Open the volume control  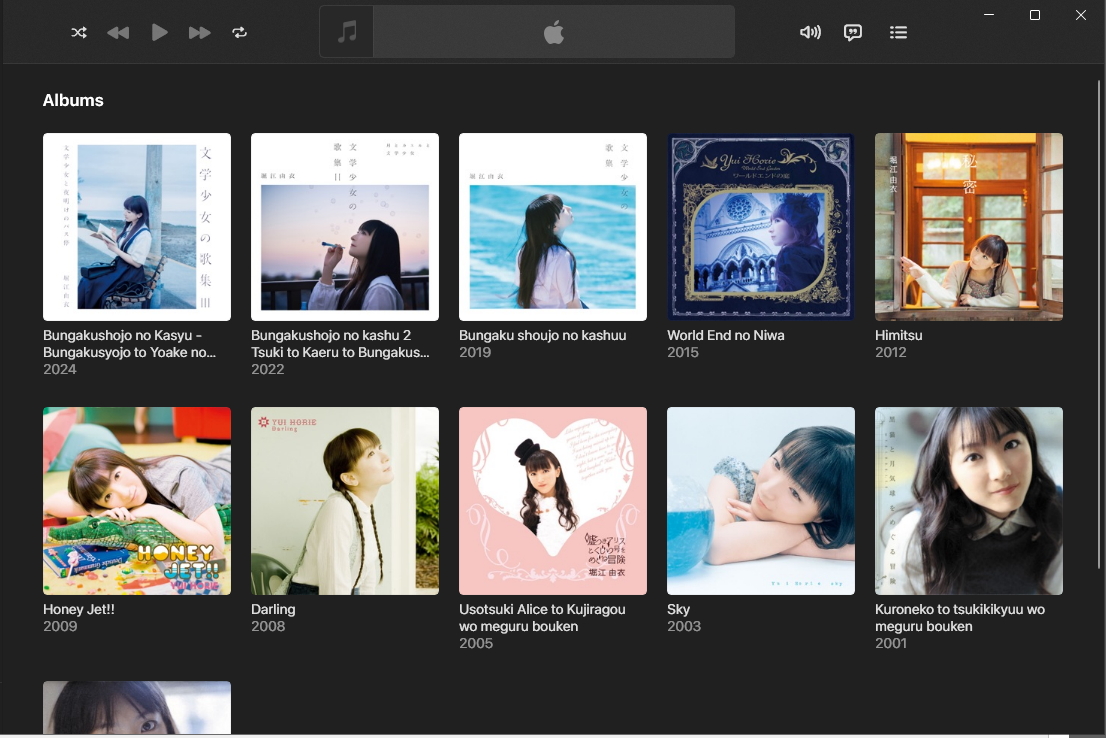pos(810,32)
